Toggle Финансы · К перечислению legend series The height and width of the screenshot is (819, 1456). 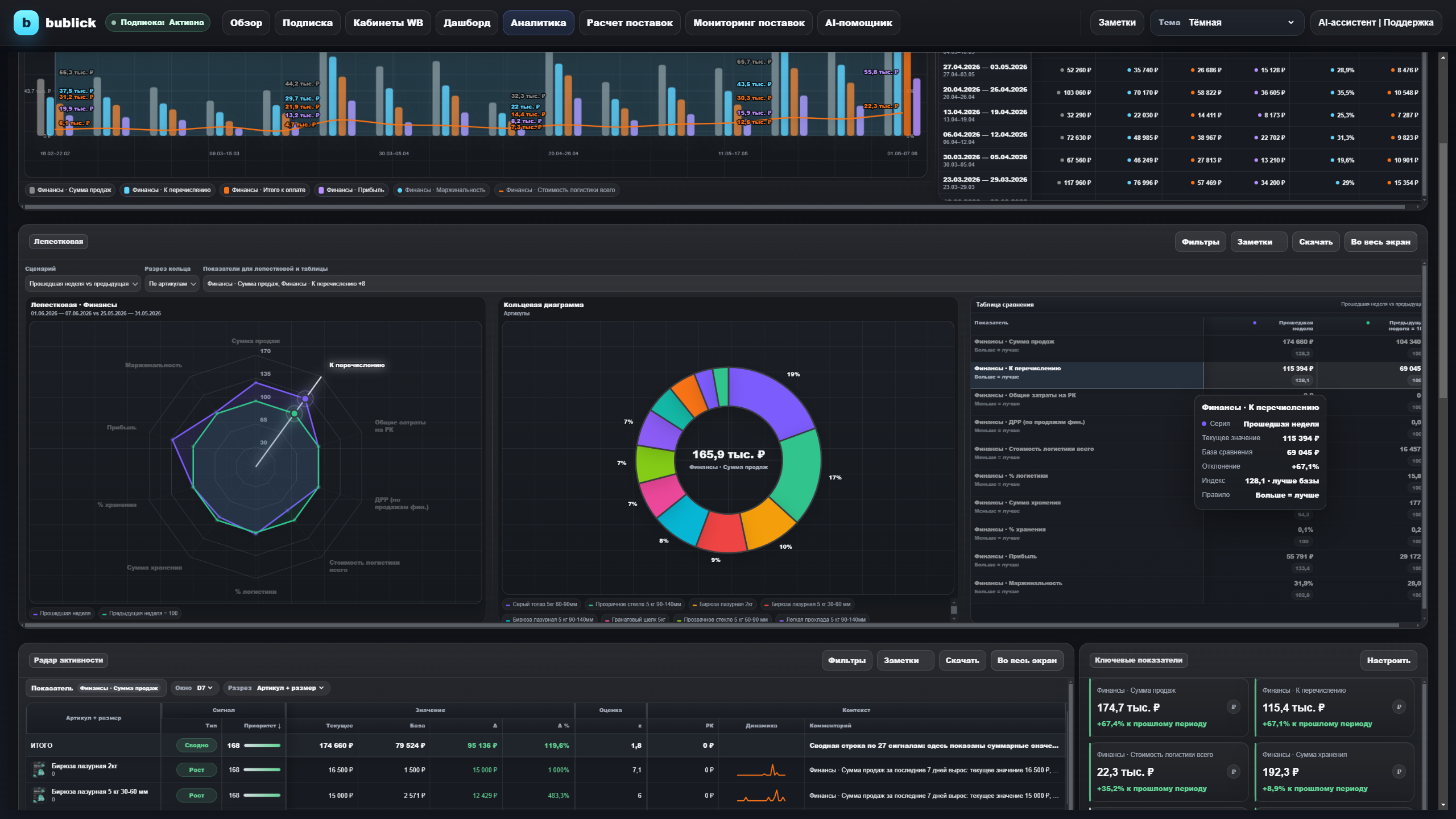pyautogui.click(x=167, y=190)
